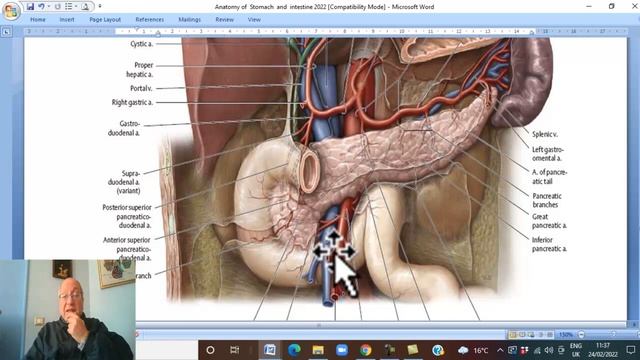
Task: Click the horizontal ruler
Action: tap(326, 31)
